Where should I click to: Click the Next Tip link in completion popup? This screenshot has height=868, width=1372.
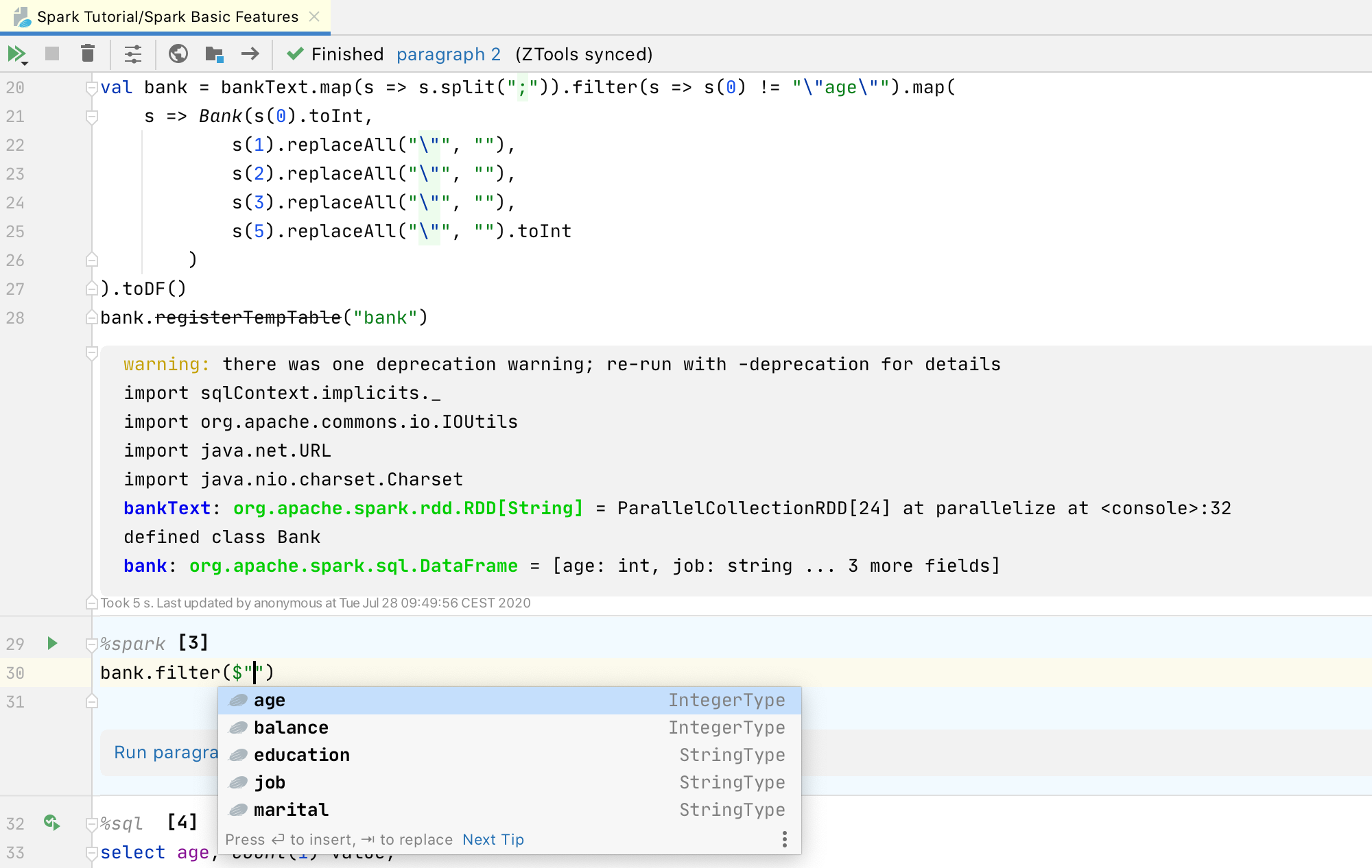[x=493, y=840]
